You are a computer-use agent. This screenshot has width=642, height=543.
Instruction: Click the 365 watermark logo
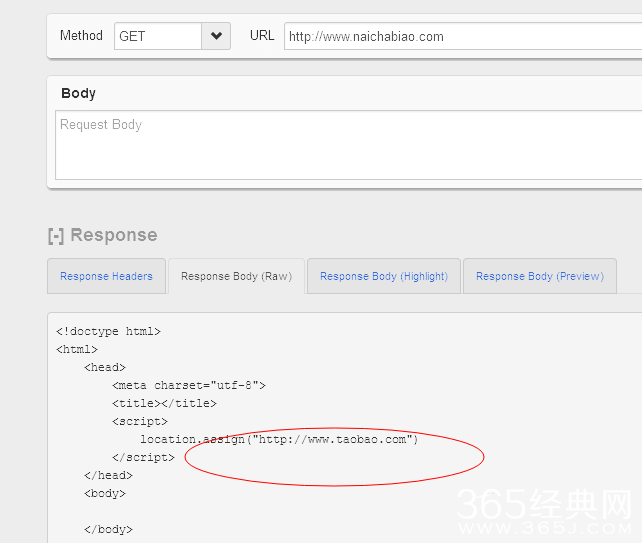point(545,510)
